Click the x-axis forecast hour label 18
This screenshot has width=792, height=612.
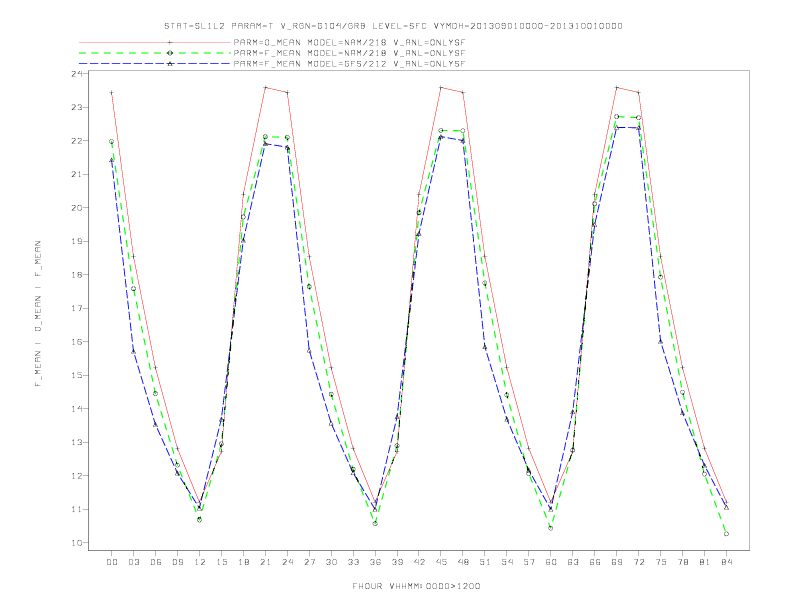[x=243, y=562]
